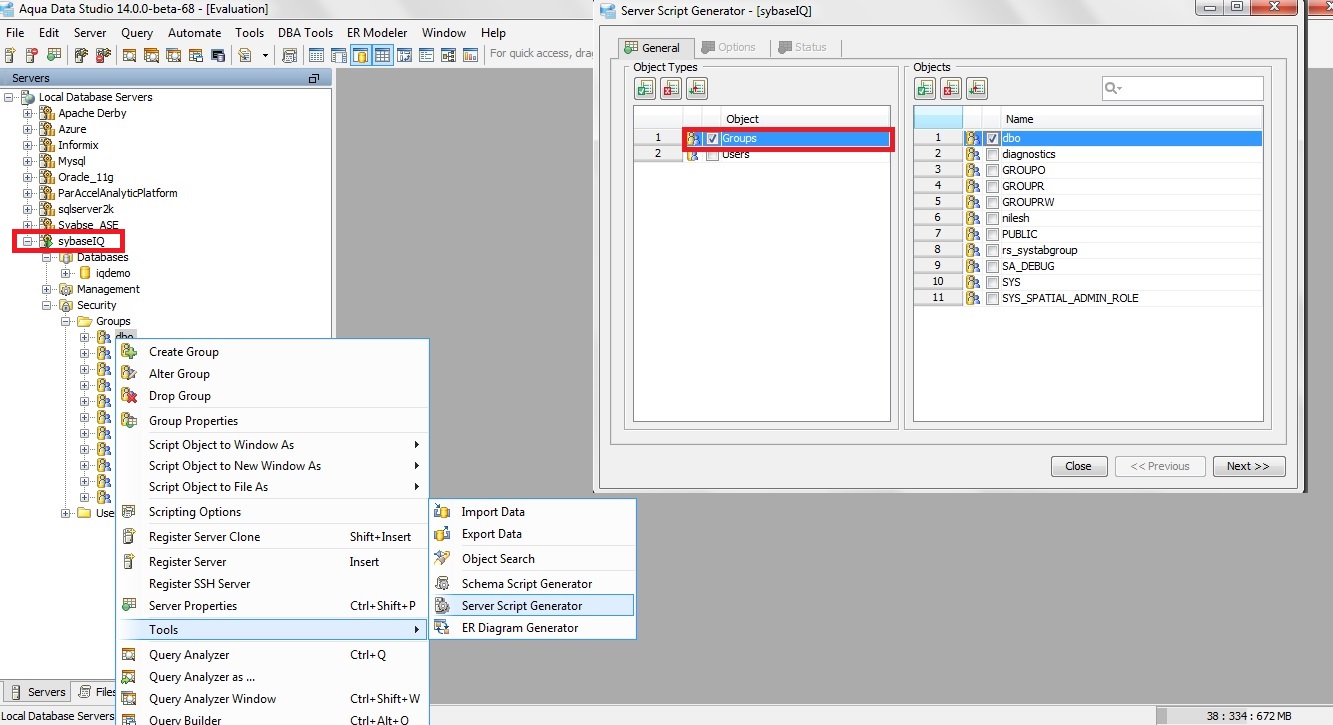Uncheck all items in Object Types
This screenshot has height=725, width=1333.
coord(671,89)
